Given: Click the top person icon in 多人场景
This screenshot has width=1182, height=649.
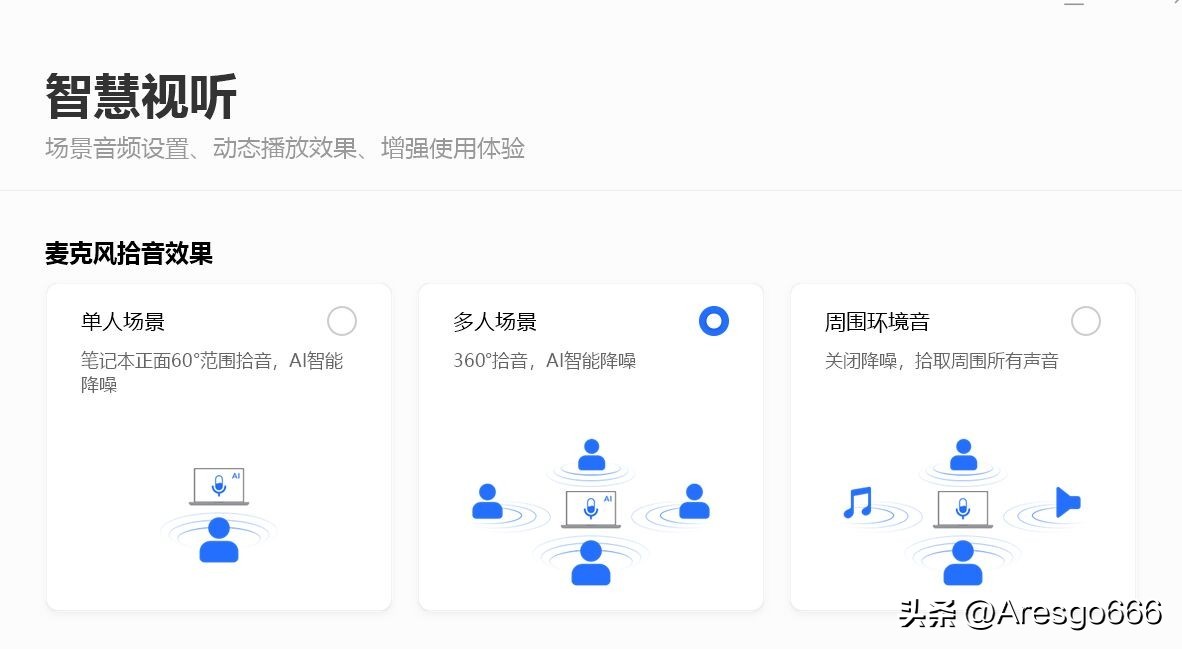Looking at the screenshot, I should tap(590, 456).
